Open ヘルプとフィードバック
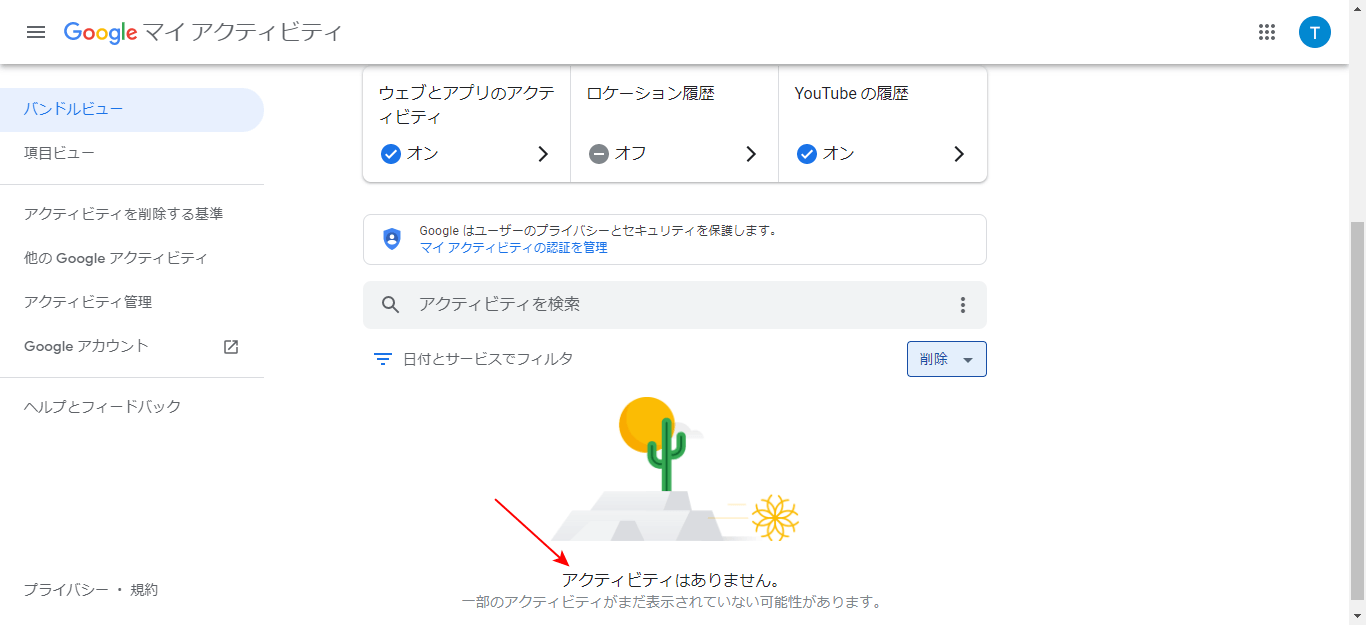This screenshot has width=1366, height=625. [132, 407]
